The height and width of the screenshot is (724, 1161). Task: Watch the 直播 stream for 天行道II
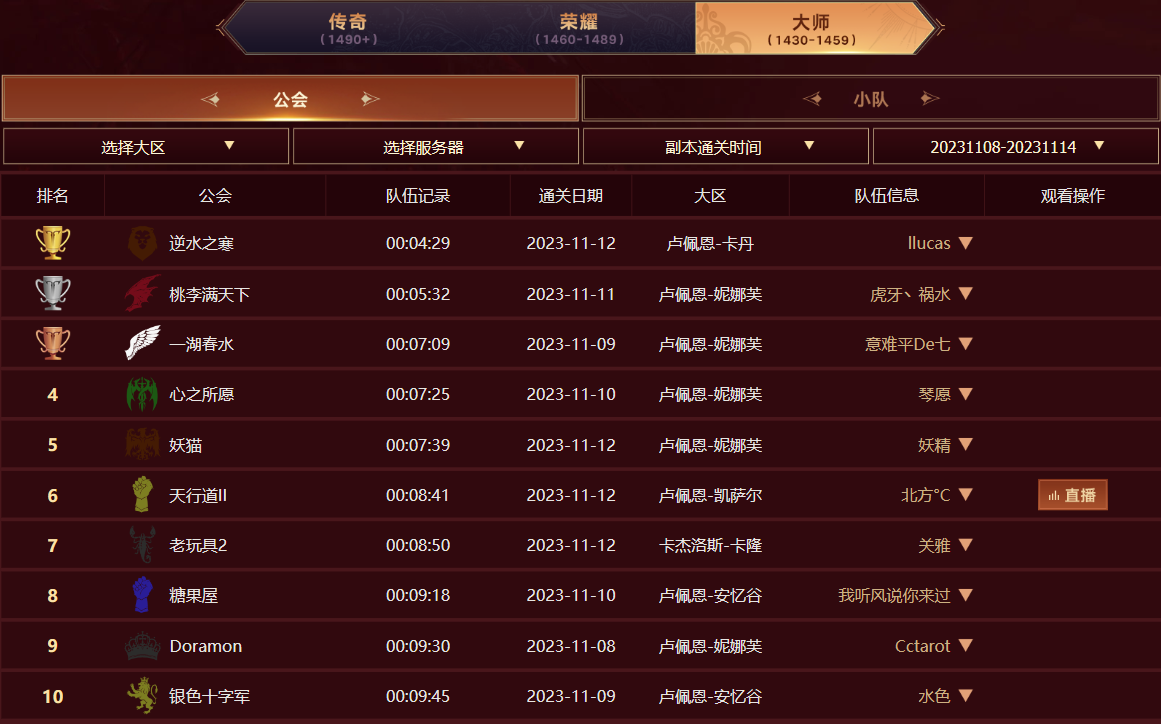pos(1072,495)
